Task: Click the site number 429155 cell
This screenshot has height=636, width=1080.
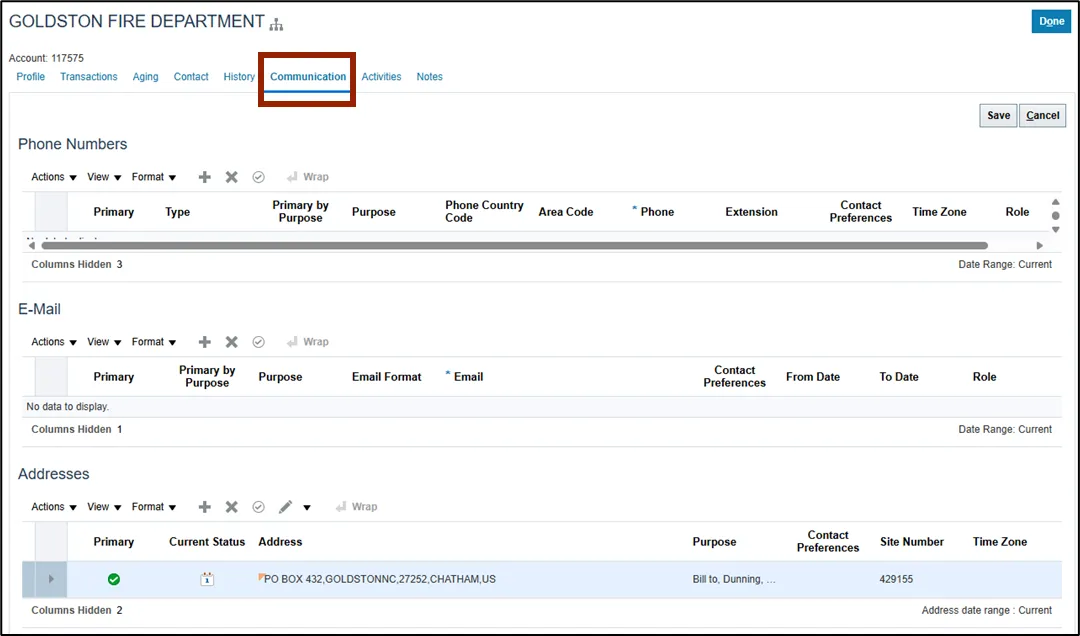Action: (x=896, y=579)
